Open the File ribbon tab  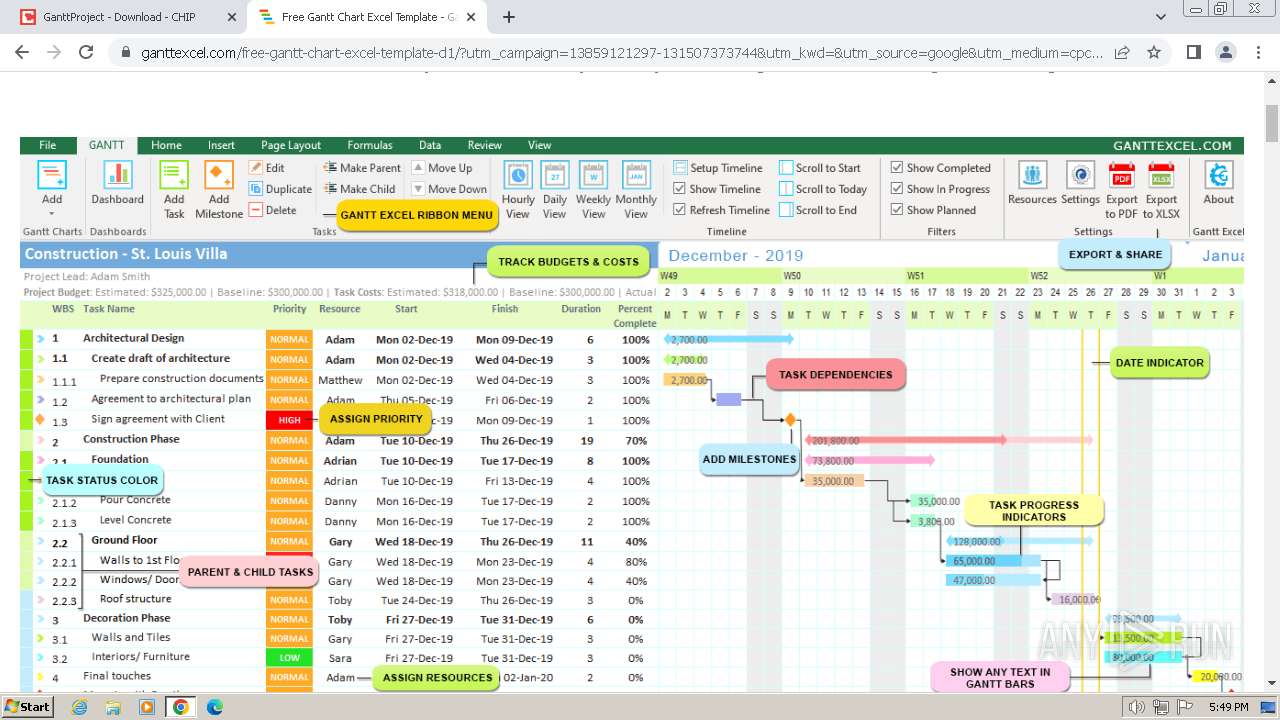[x=48, y=145]
